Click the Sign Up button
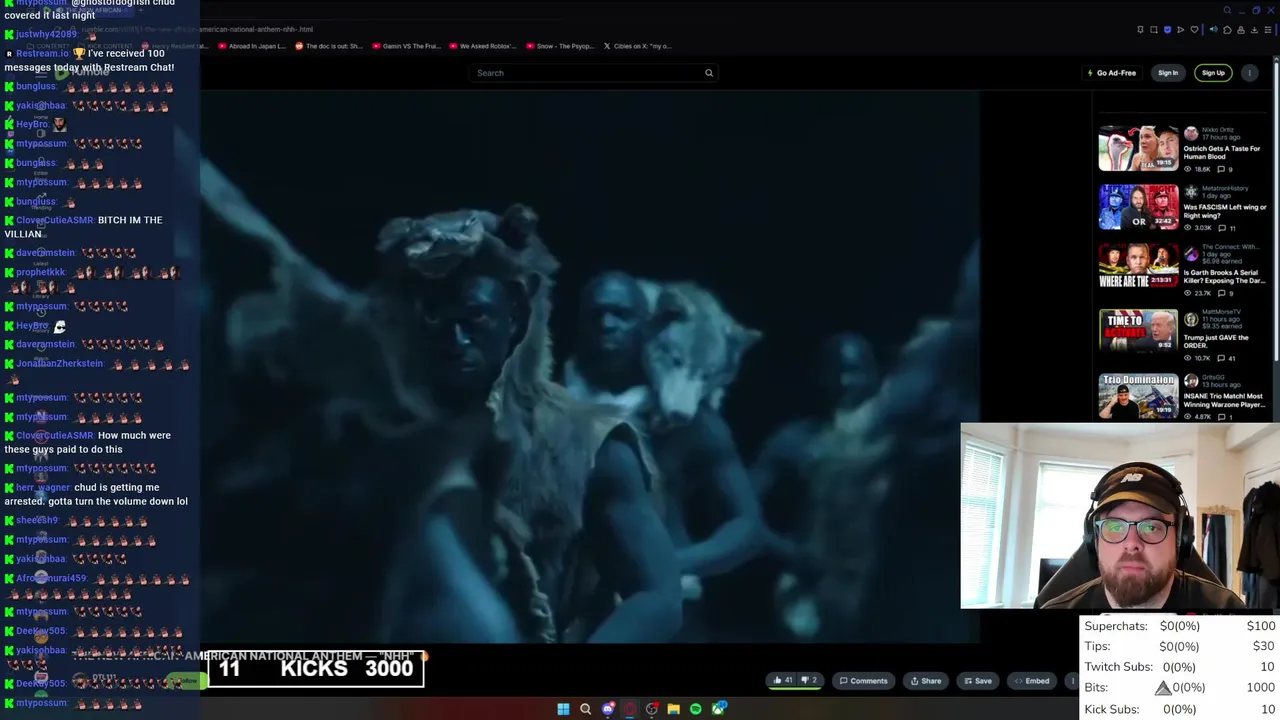This screenshot has height=720, width=1280. click(x=1213, y=73)
